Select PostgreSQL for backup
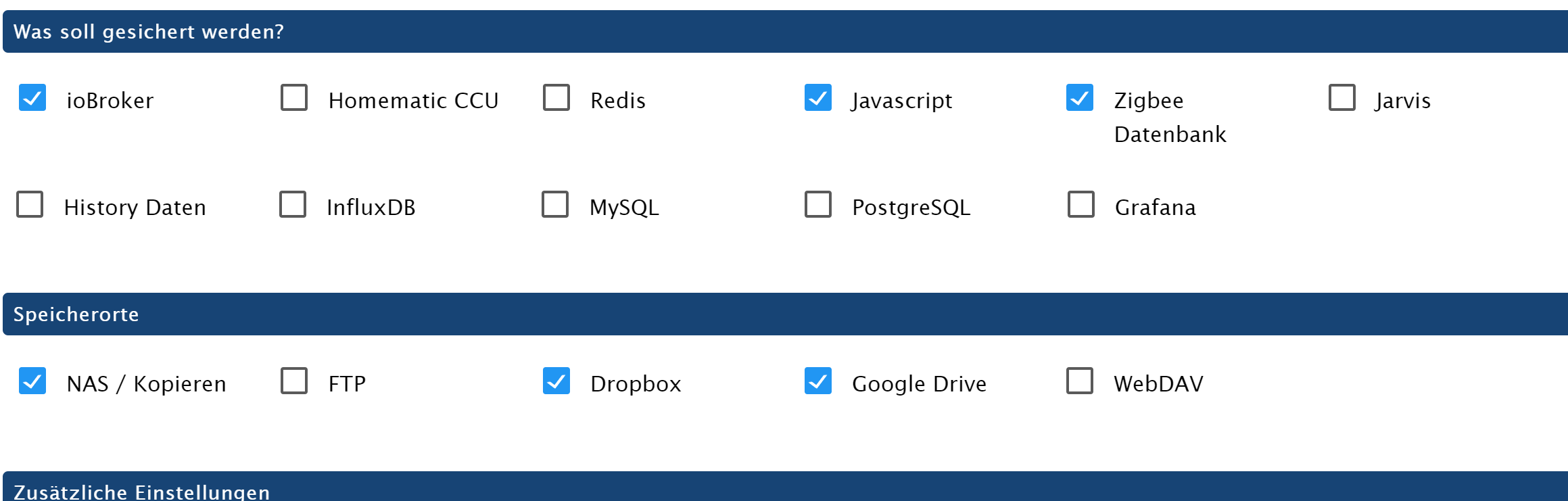 click(x=818, y=204)
